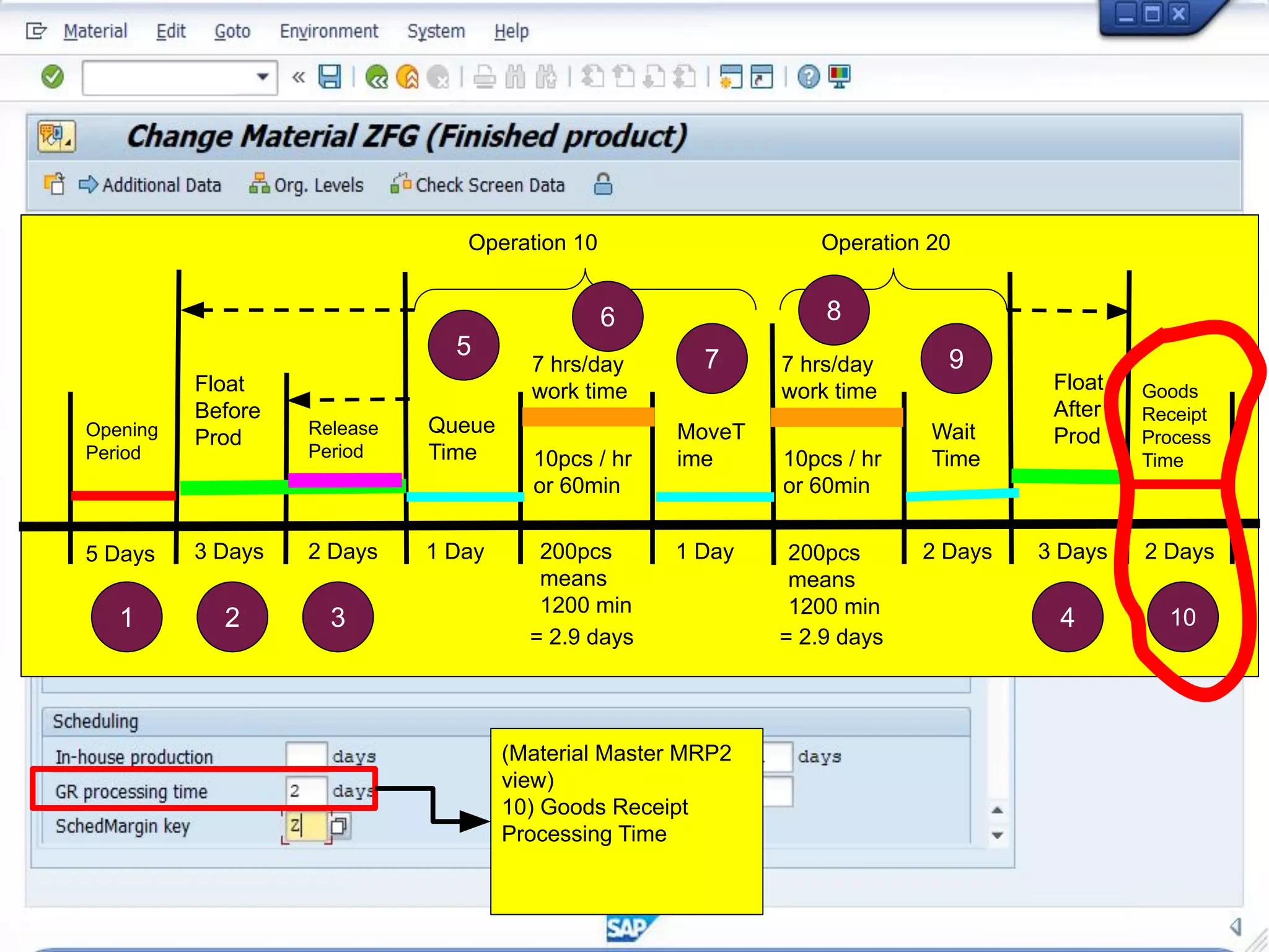Open the Material menu
Viewport: 1269px width, 952px height.
coord(95,31)
